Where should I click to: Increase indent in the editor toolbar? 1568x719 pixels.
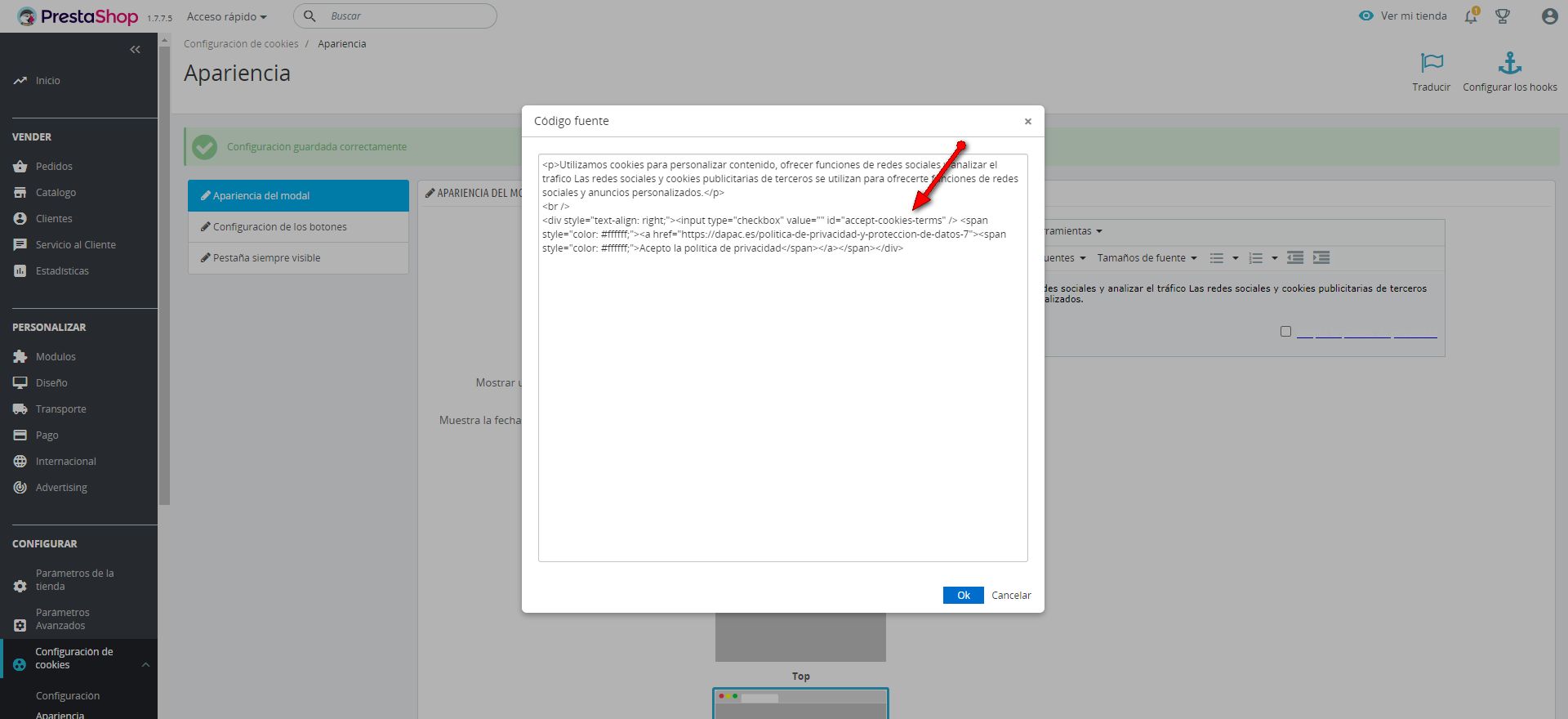[x=1321, y=258]
